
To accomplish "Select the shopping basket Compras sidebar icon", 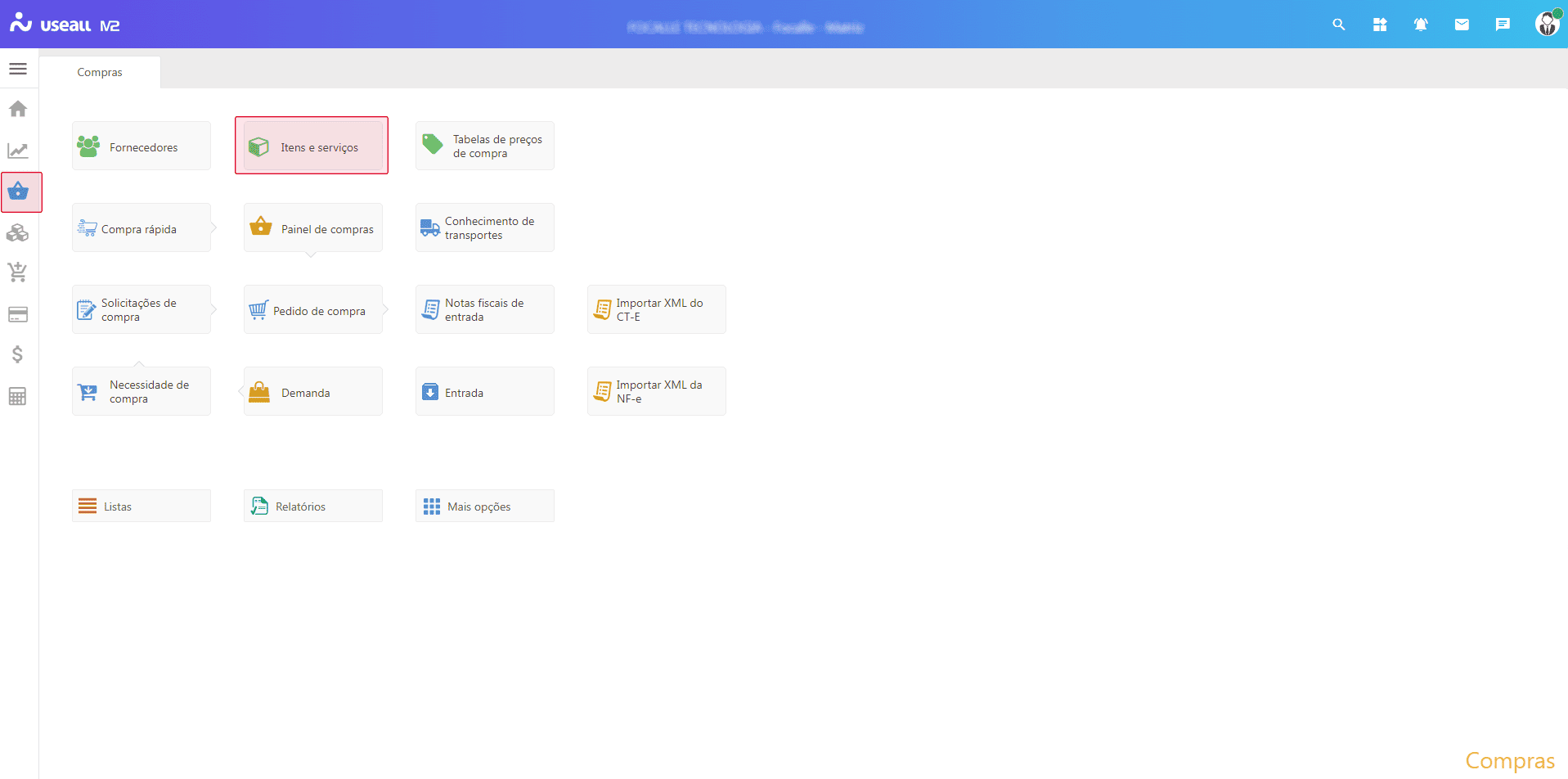I will coord(18,192).
